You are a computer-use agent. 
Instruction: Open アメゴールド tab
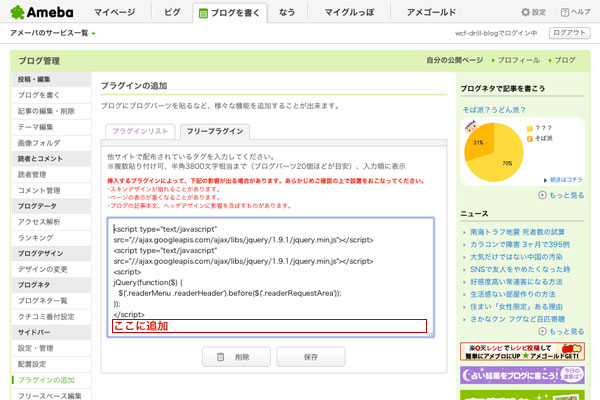point(431,12)
